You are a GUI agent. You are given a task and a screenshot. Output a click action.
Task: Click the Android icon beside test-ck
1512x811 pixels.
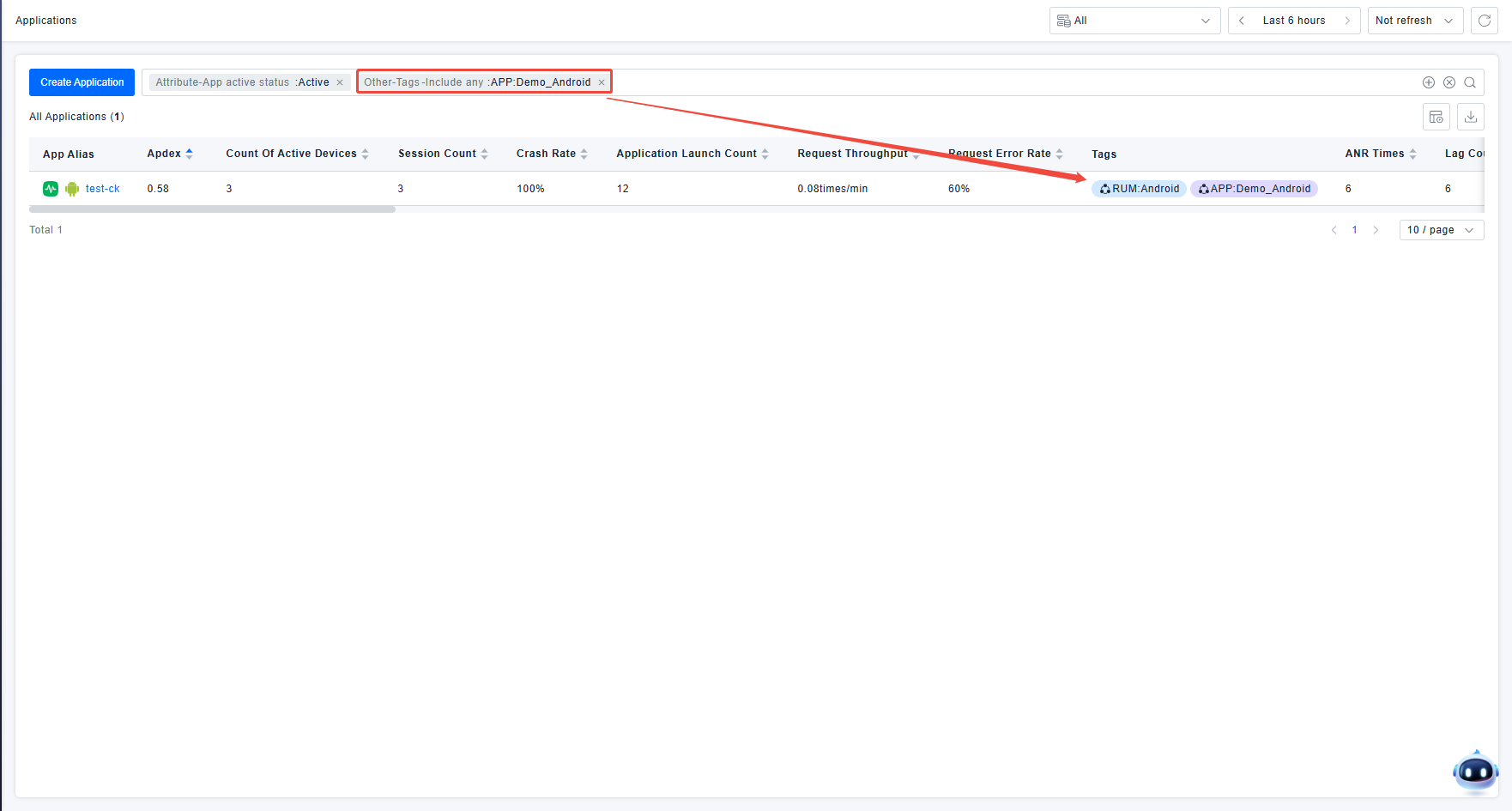[72, 189]
